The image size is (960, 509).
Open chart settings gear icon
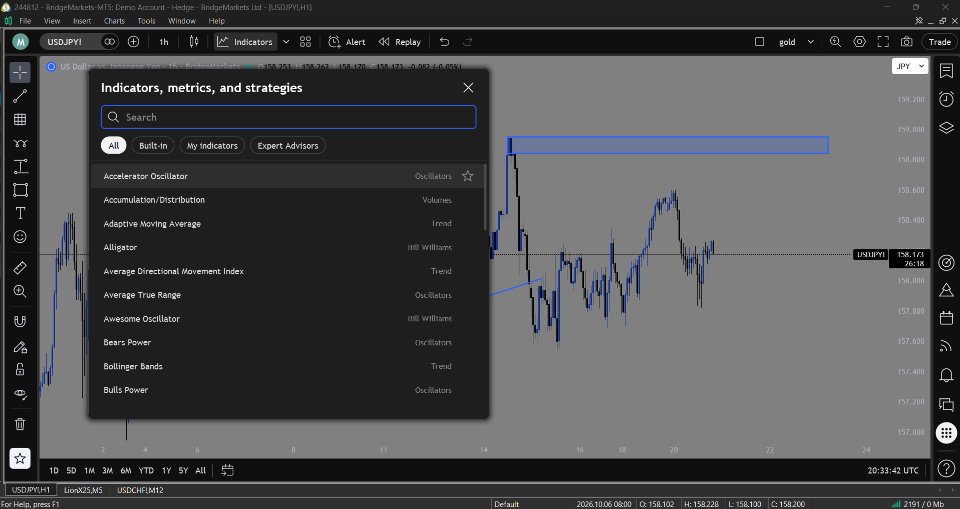point(860,42)
